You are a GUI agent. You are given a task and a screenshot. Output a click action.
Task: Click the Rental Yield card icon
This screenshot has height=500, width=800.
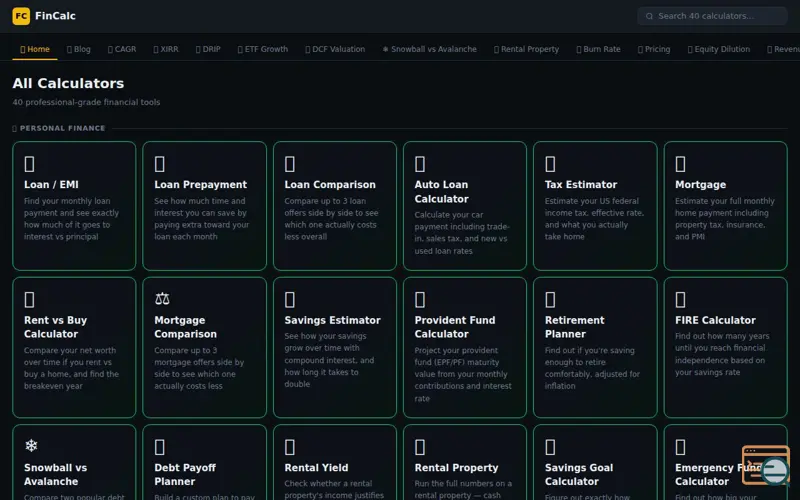(x=290, y=447)
